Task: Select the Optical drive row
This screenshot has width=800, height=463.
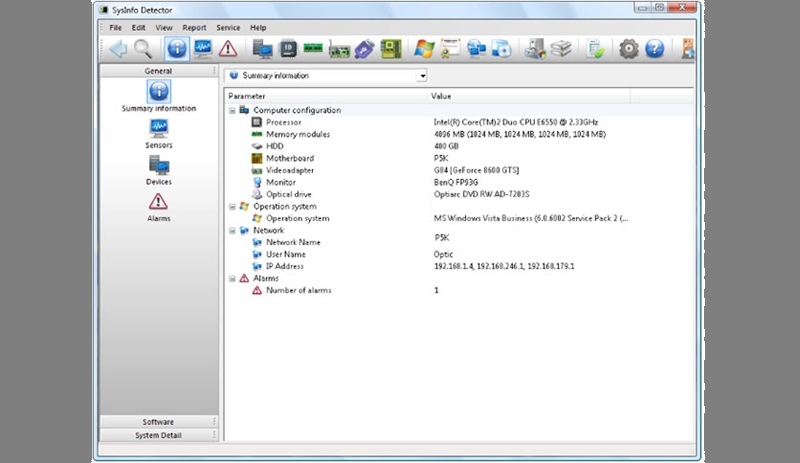Action: [459, 194]
